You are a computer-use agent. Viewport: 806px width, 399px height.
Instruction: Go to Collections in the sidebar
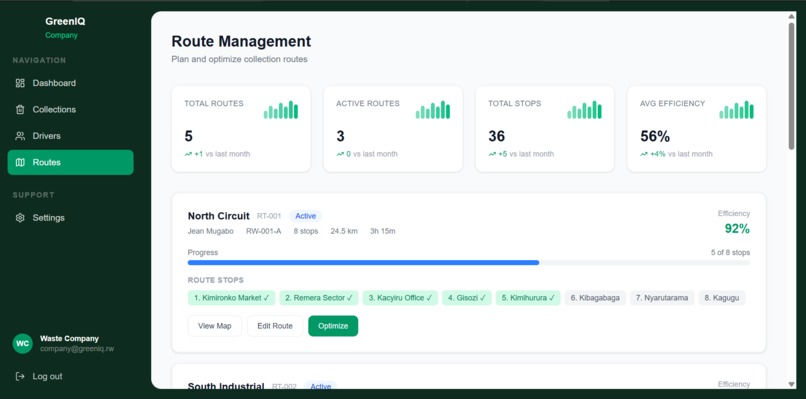pyautogui.click(x=70, y=110)
